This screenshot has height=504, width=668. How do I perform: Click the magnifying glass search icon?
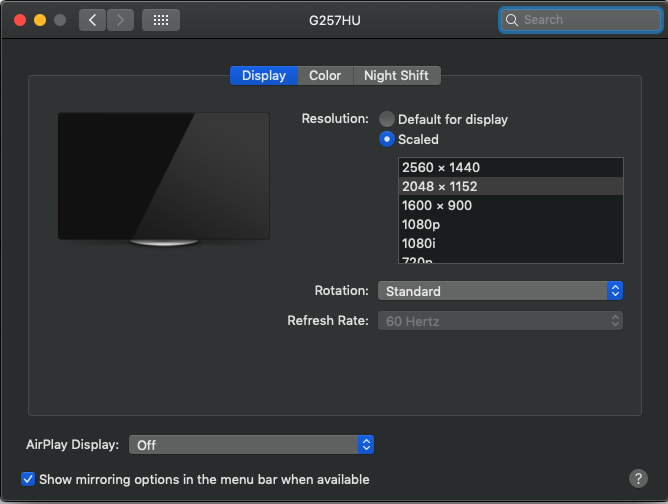pyautogui.click(x=512, y=20)
